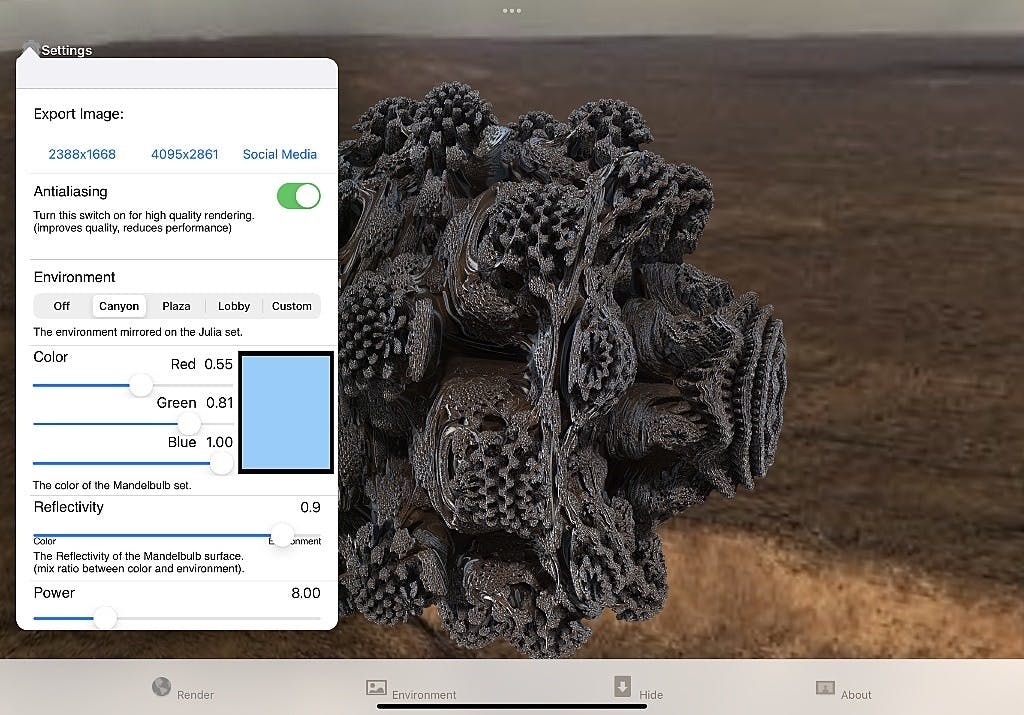Click the Green color slider thumb
Image resolution: width=1024 pixels, height=715 pixels.
click(189, 424)
